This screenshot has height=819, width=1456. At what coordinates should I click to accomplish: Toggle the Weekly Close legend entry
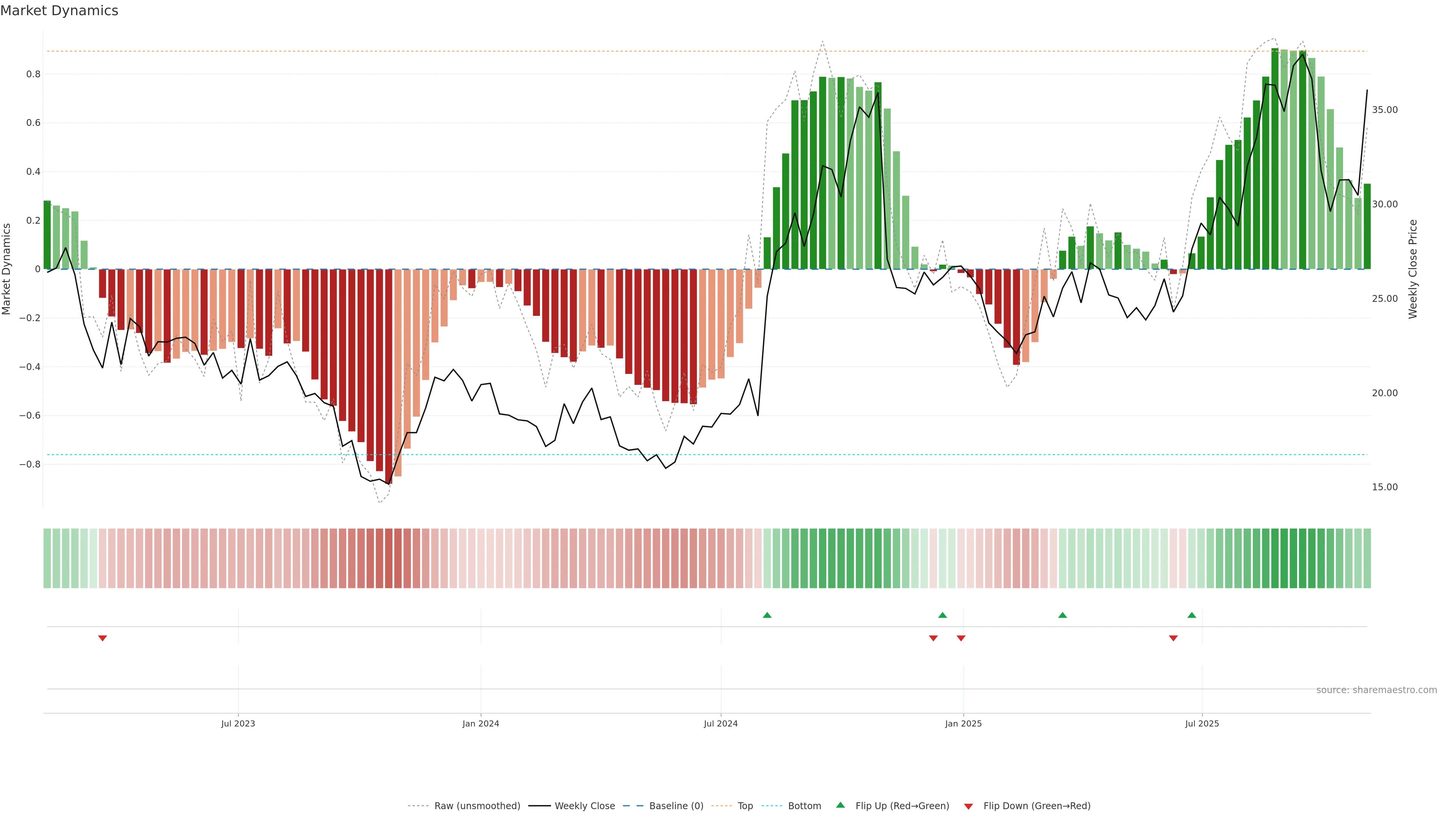click(584, 806)
